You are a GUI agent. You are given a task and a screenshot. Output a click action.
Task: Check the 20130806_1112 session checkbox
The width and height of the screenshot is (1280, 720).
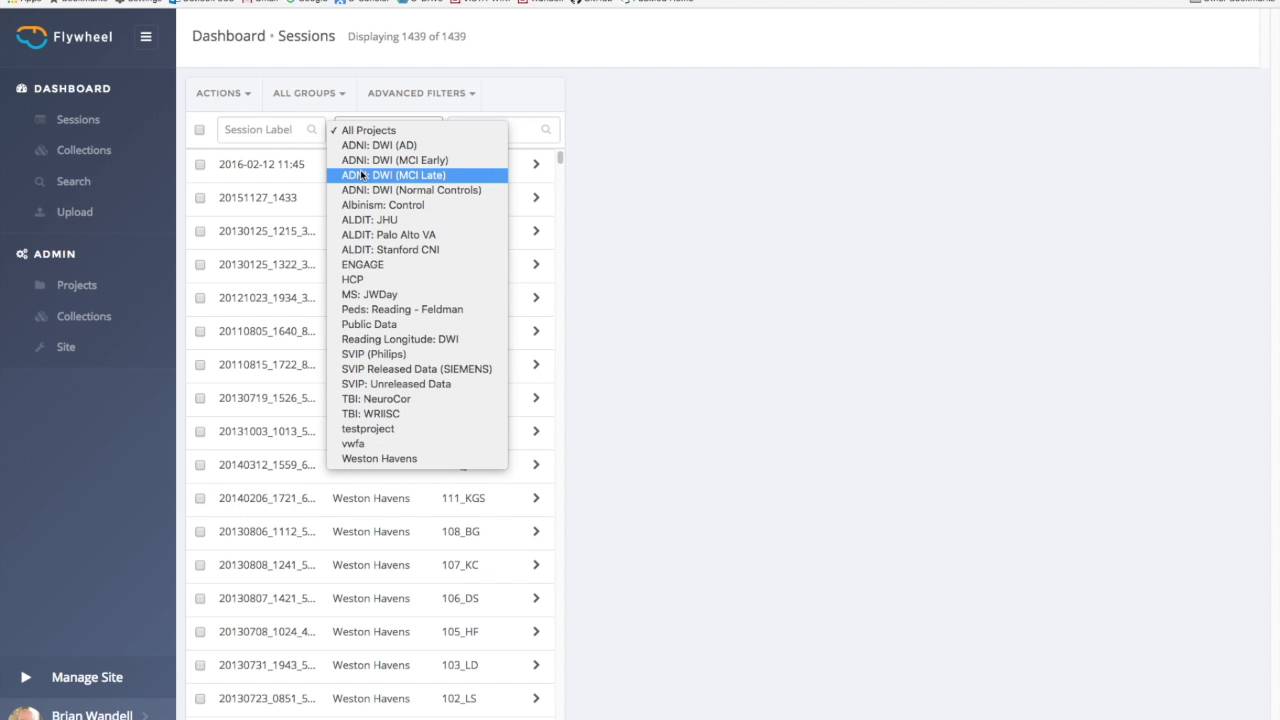[x=200, y=532]
